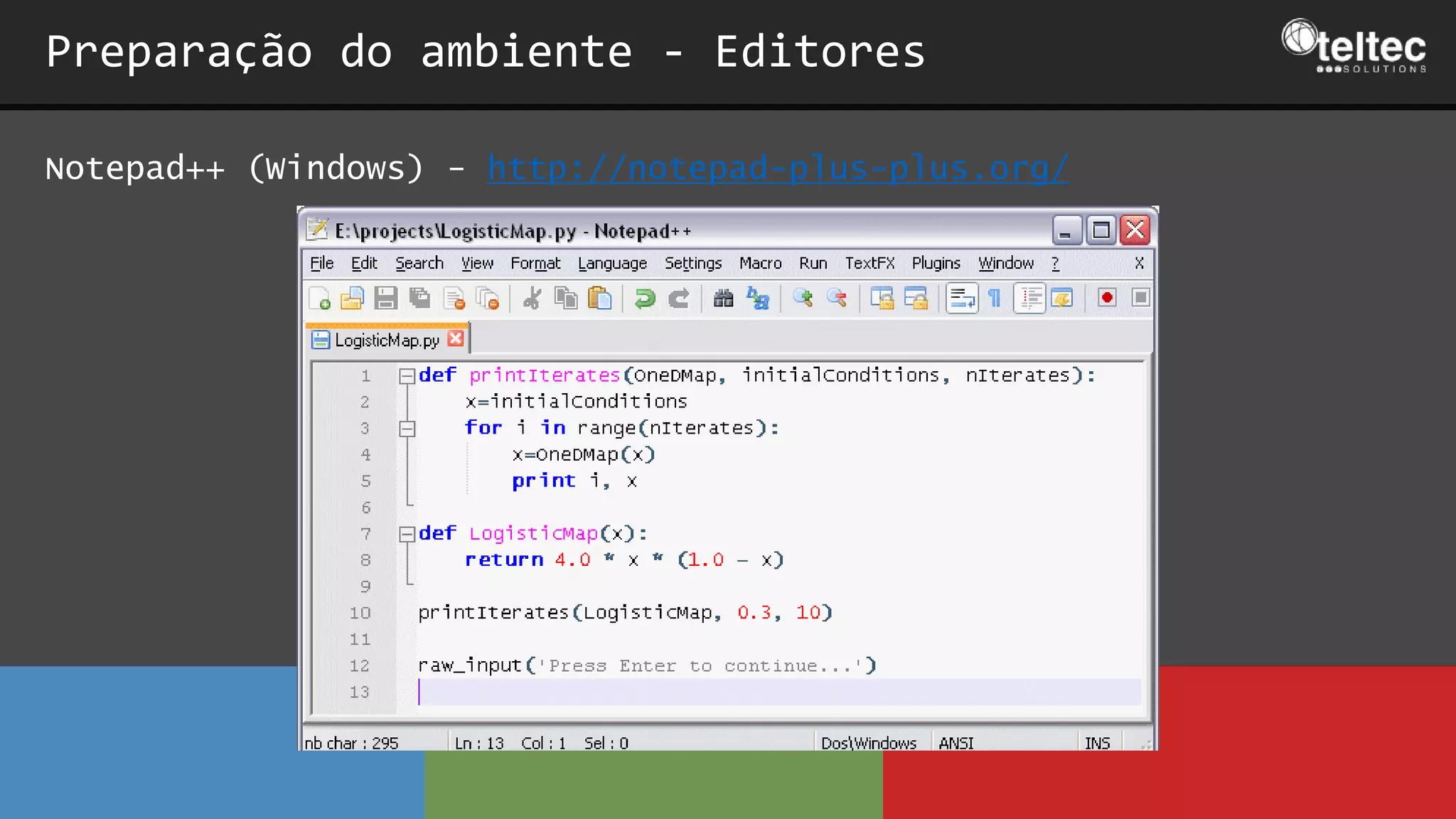Toggle the Word Wrap button

point(962,299)
